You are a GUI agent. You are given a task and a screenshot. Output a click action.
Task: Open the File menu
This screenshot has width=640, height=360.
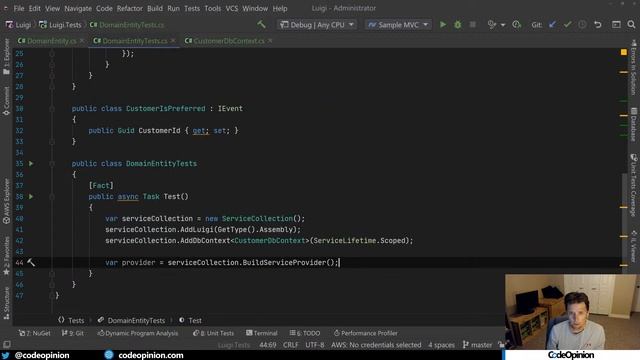(x=19, y=8)
